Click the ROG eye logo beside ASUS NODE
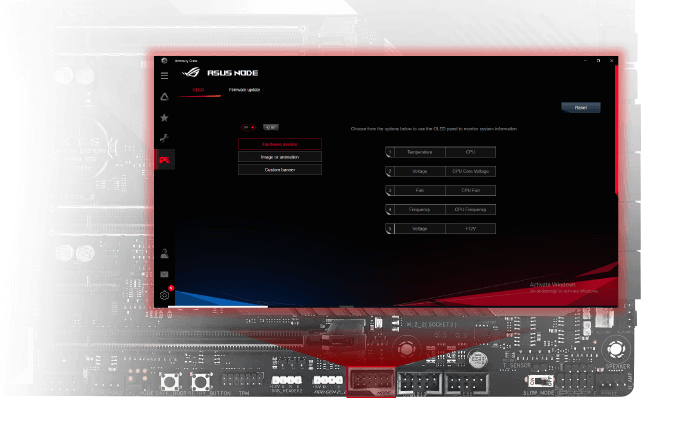The width and height of the screenshot is (683, 431). click(191, 72)
